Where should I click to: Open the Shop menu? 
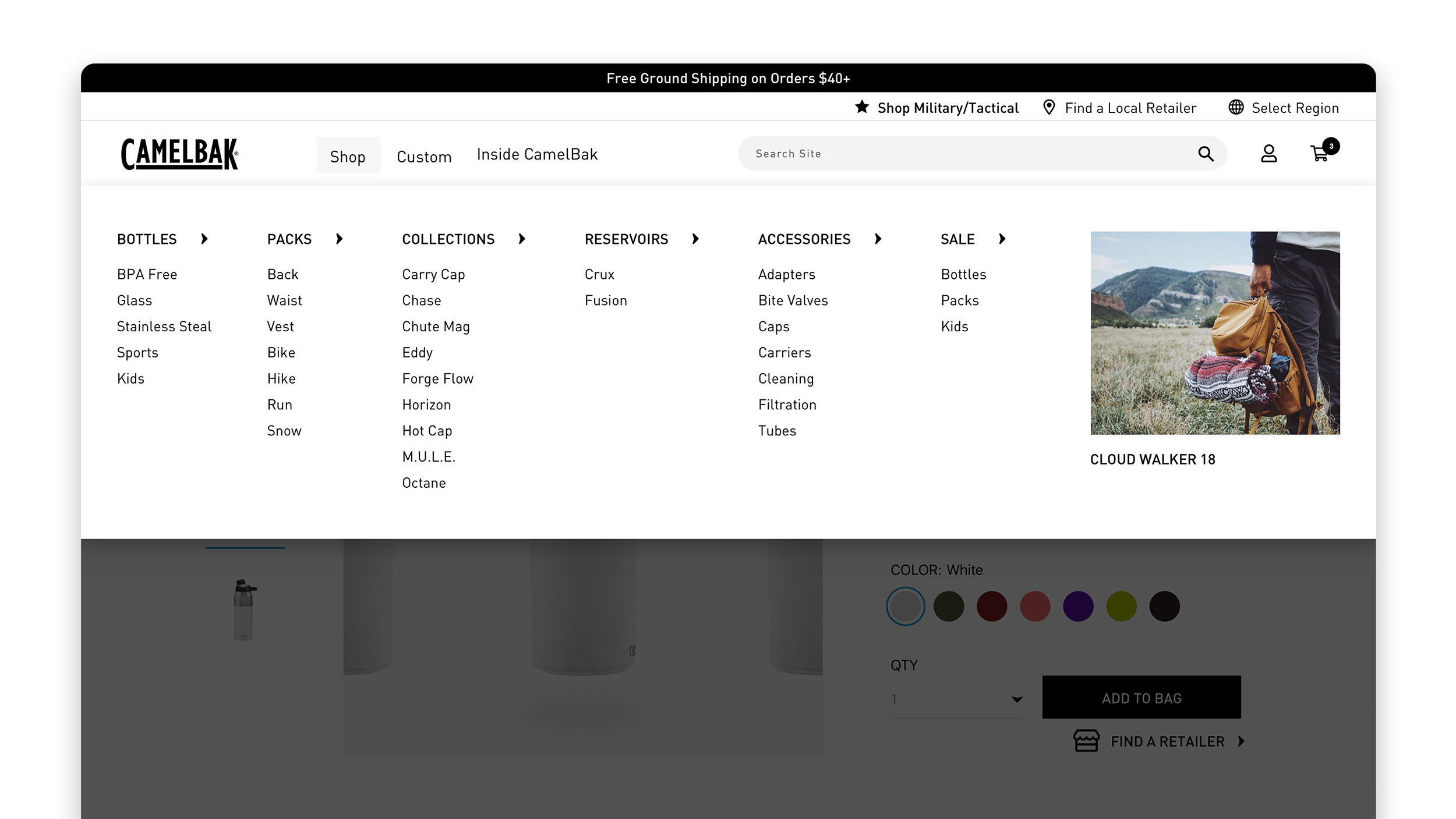tap(348, 156)
